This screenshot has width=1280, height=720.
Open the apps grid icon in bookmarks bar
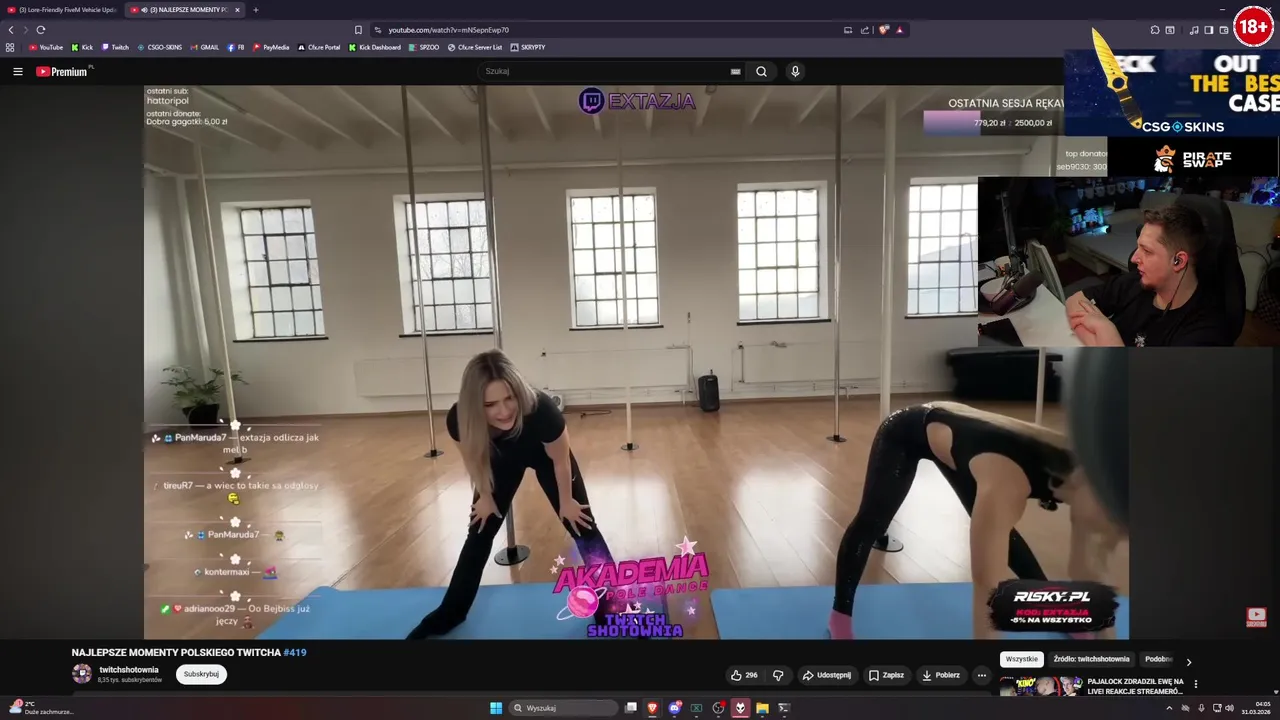click(10, 47)
